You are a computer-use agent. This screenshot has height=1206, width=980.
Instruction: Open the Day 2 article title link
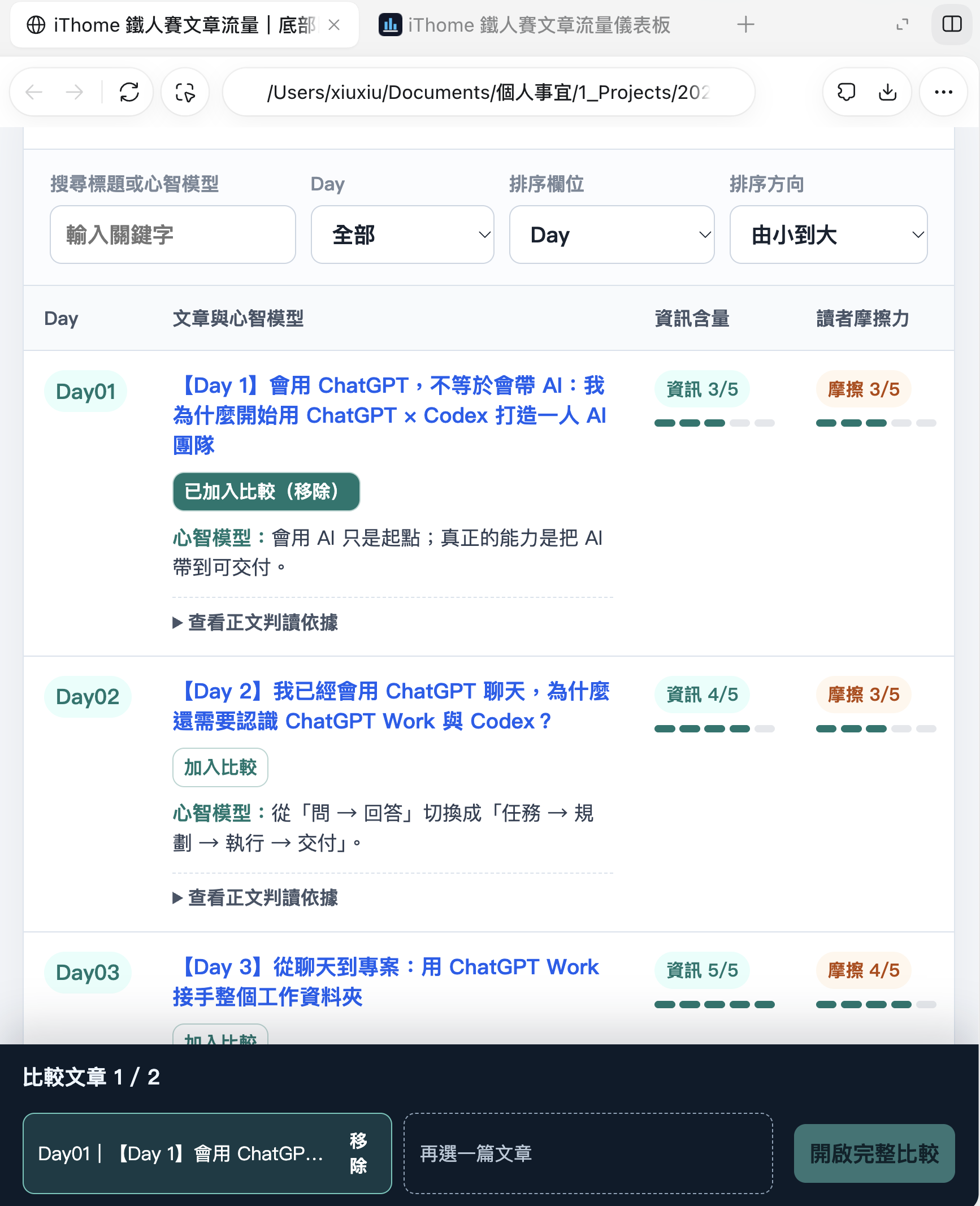tap(391, 706)
